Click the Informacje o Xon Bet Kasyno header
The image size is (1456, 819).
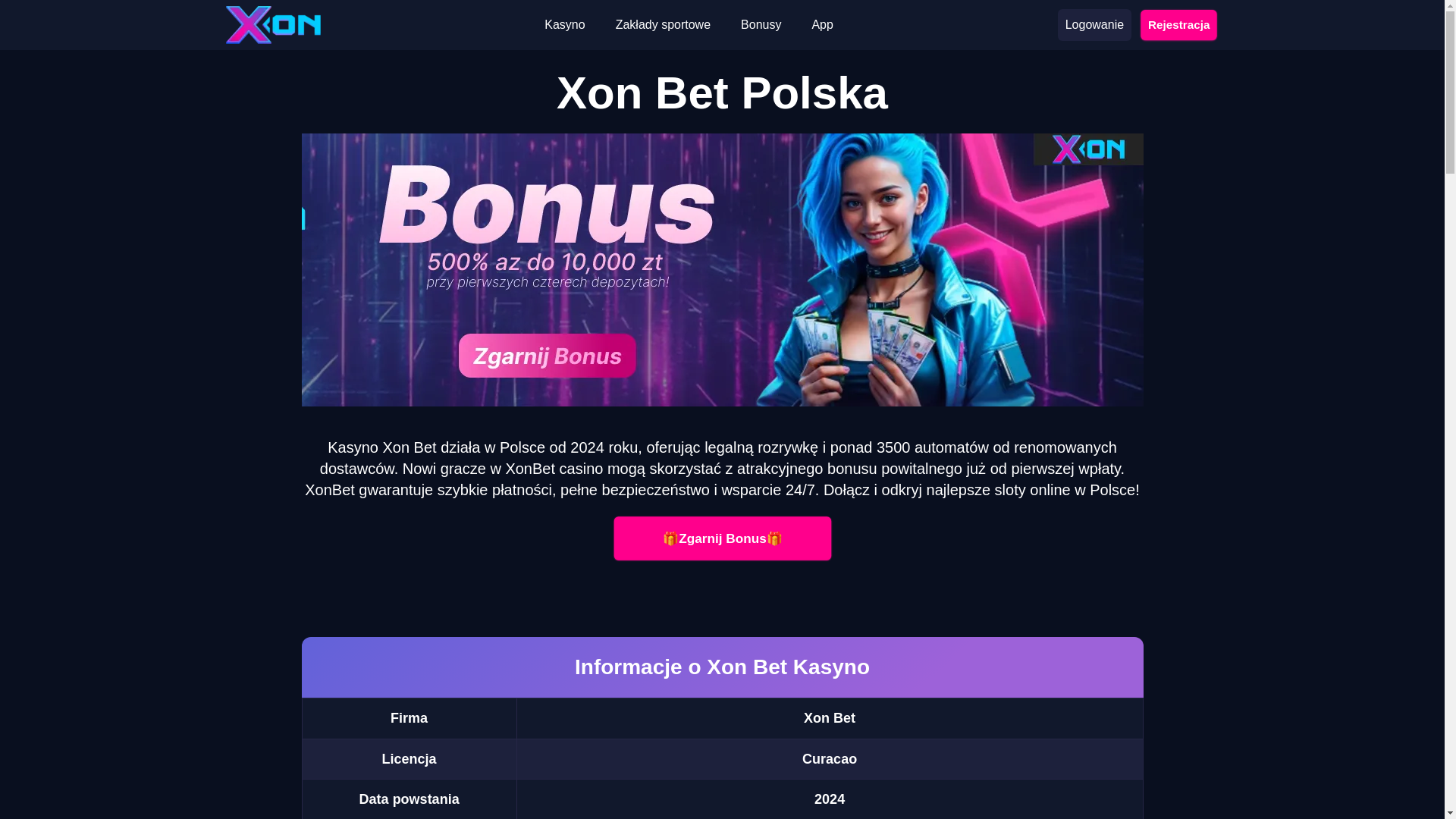[722, 667]
